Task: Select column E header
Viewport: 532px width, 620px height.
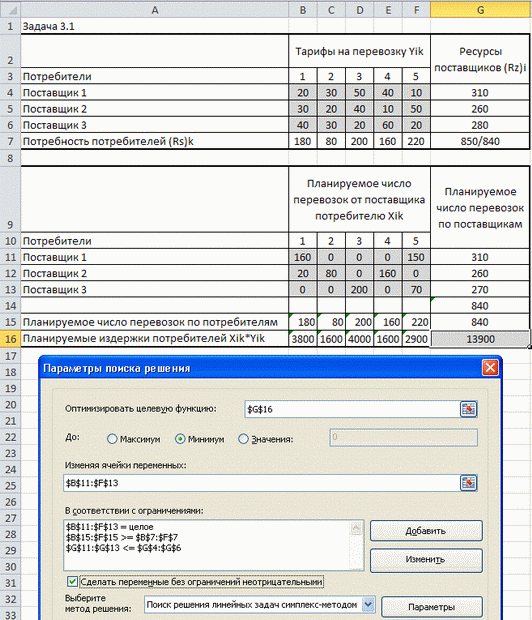Action: point(388,10)
